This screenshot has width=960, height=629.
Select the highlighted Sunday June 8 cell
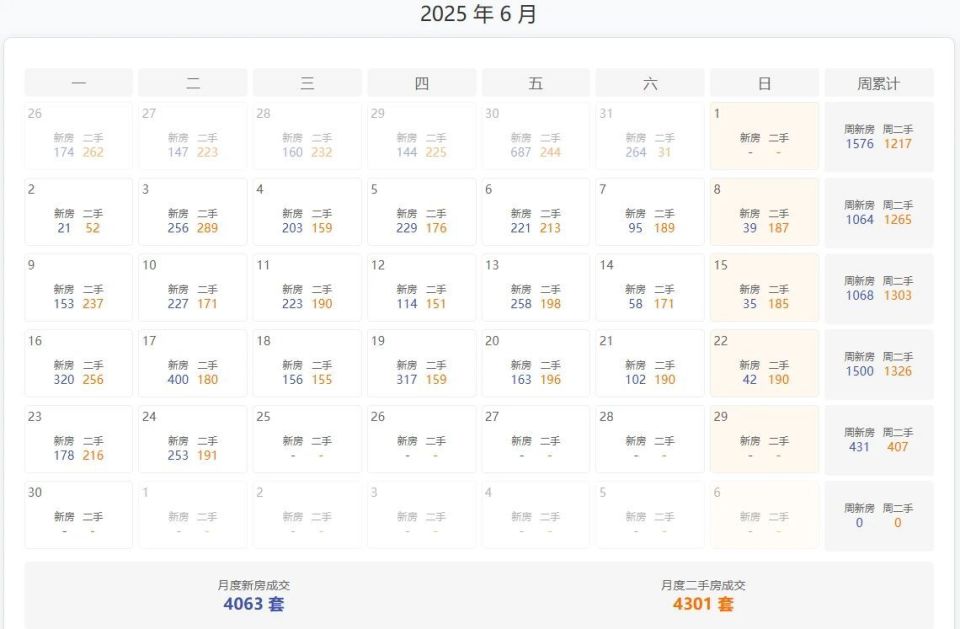(x=764, y=211)
